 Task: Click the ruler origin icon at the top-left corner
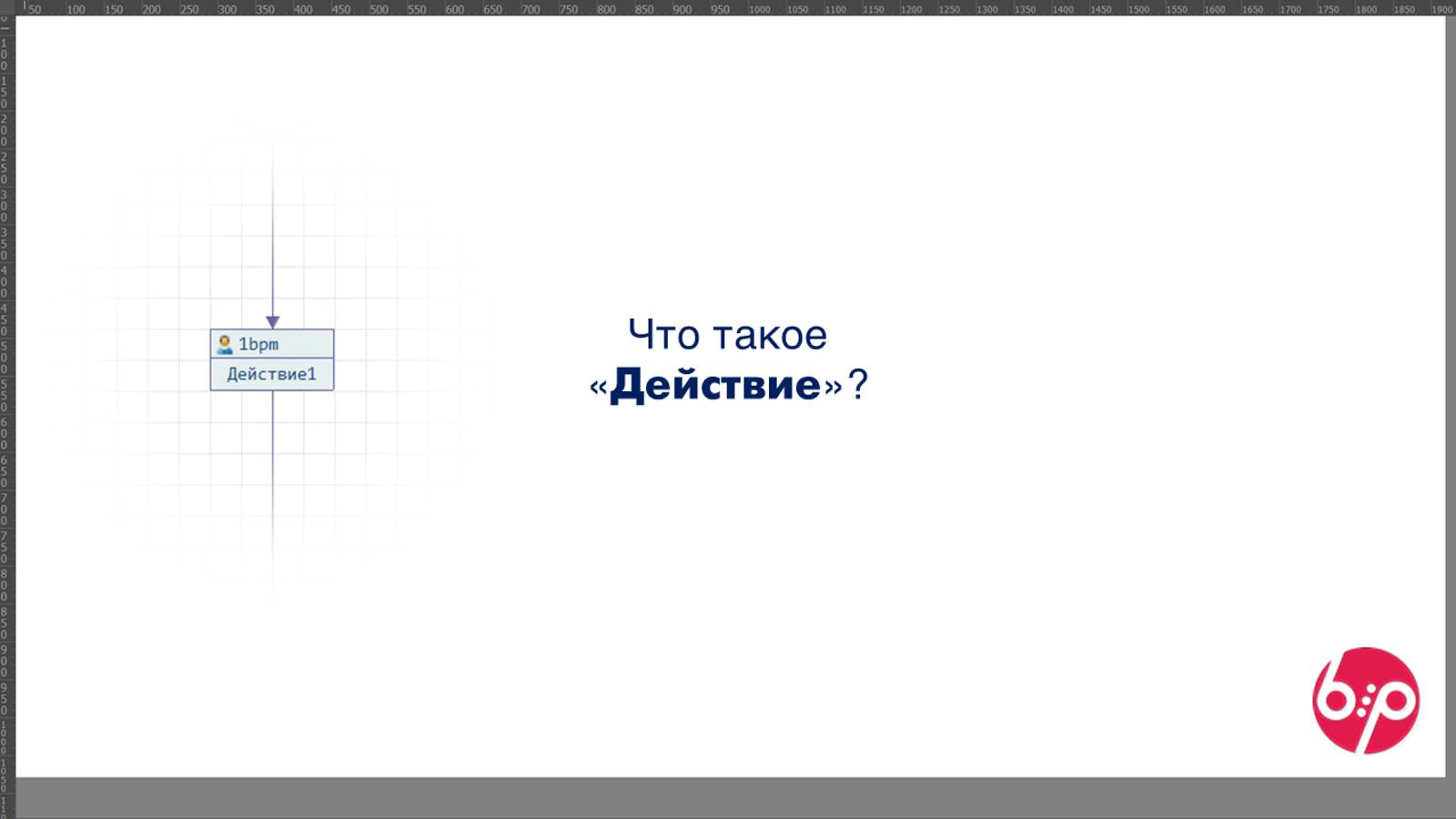point(9,9)
